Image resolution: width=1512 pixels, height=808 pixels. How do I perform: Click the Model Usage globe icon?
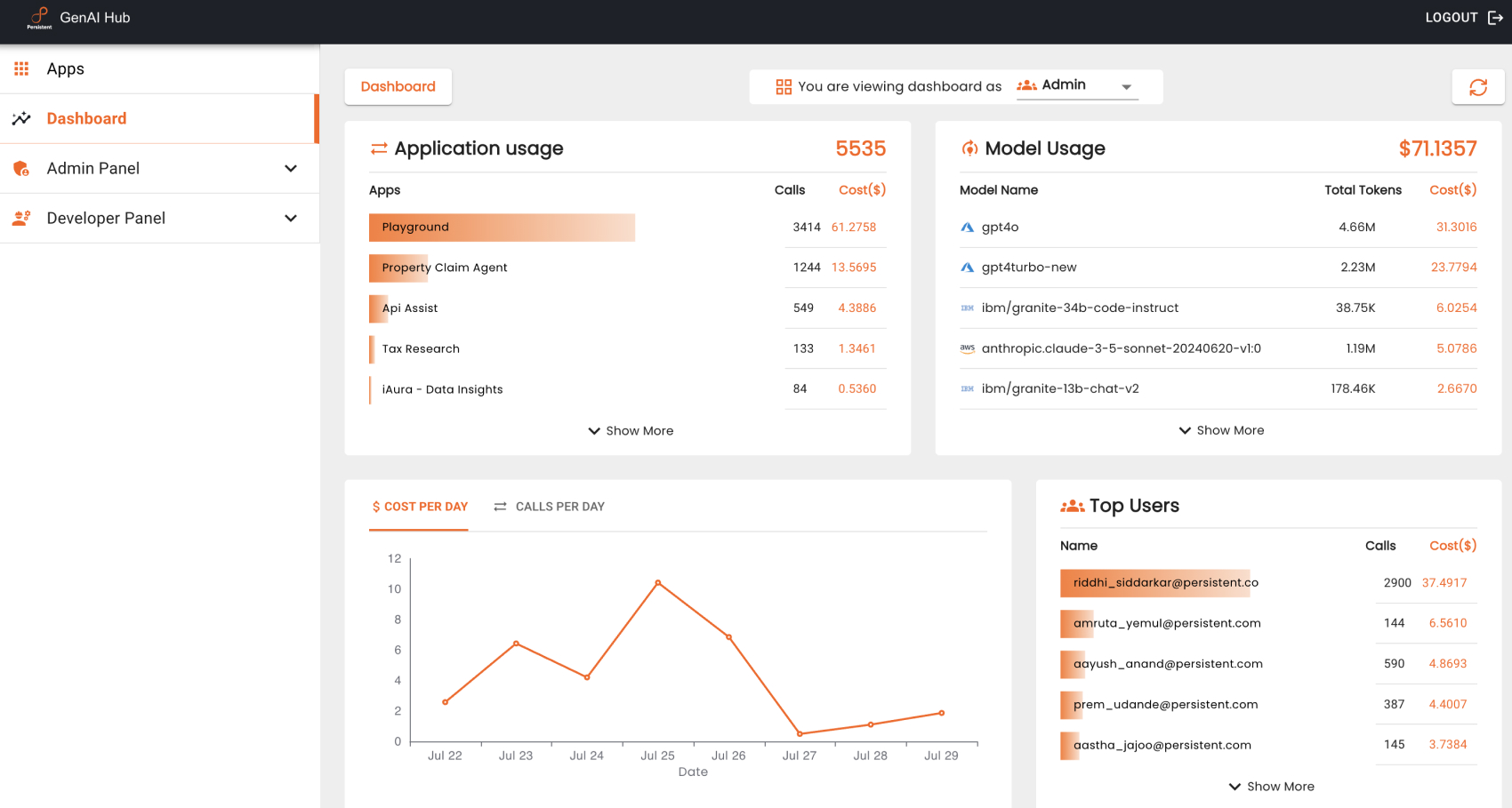pos(968,148)
